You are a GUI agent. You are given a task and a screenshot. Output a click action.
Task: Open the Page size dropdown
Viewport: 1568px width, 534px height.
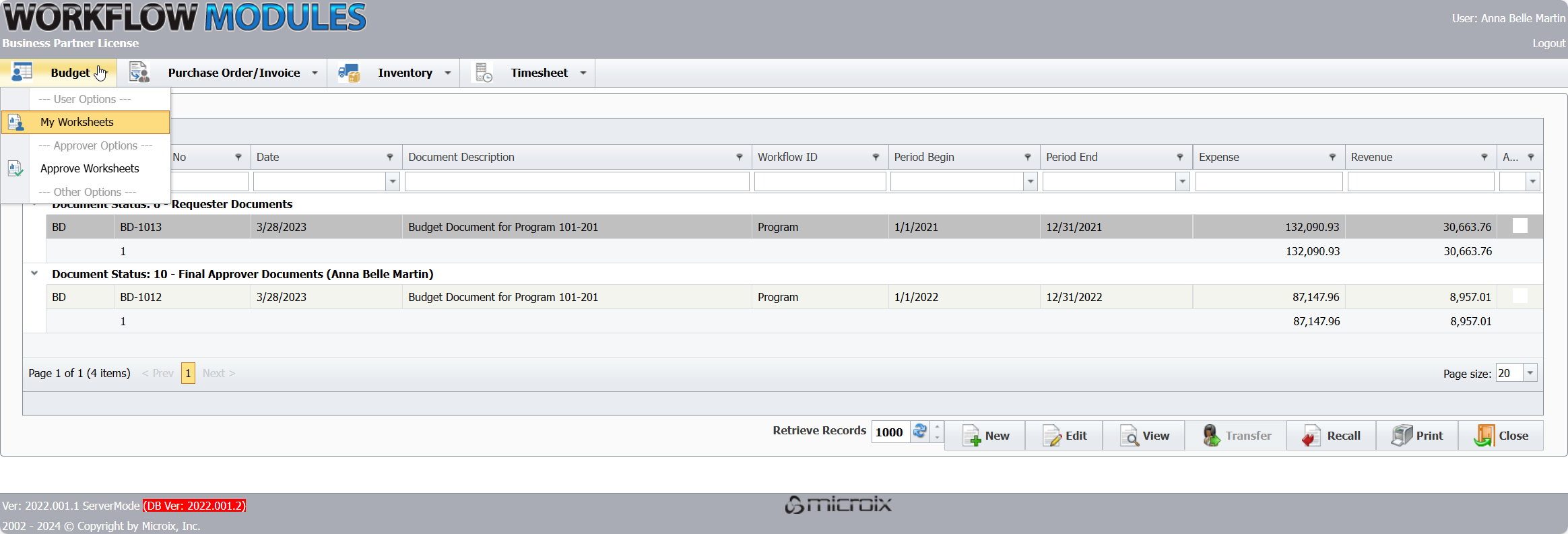click(1530, 373)
